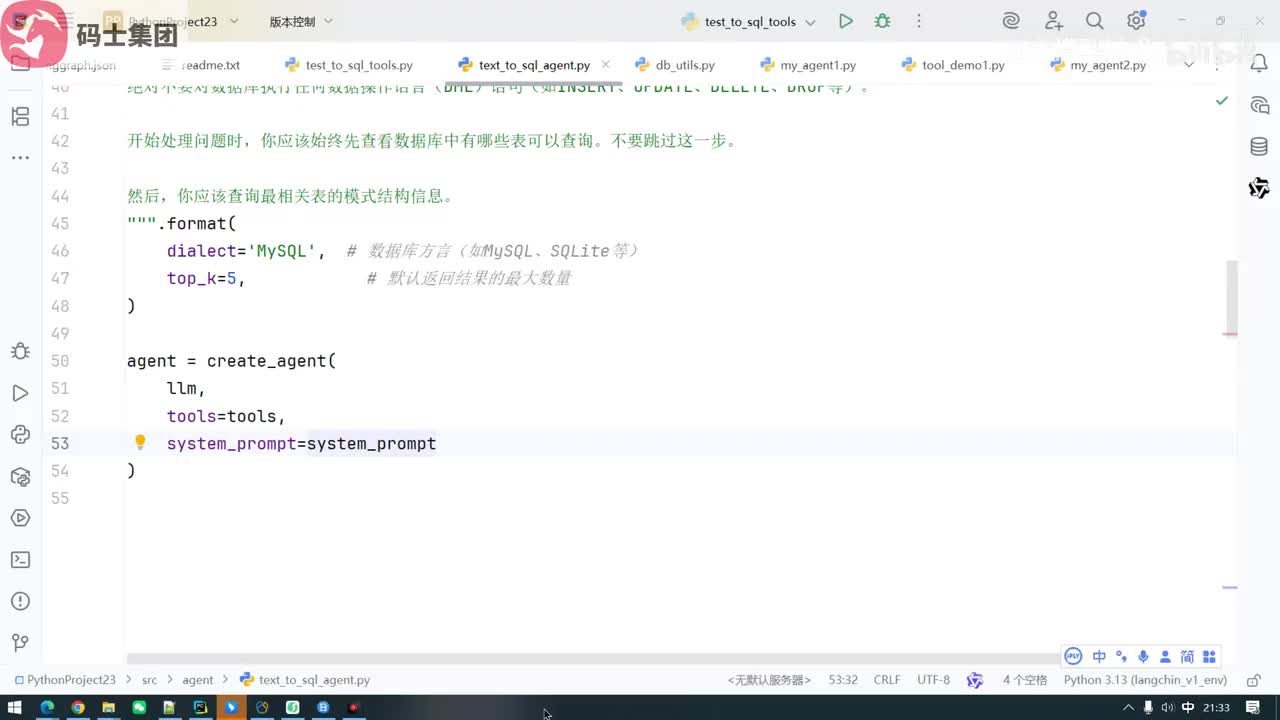Open more run actions menu

(918, 21)
